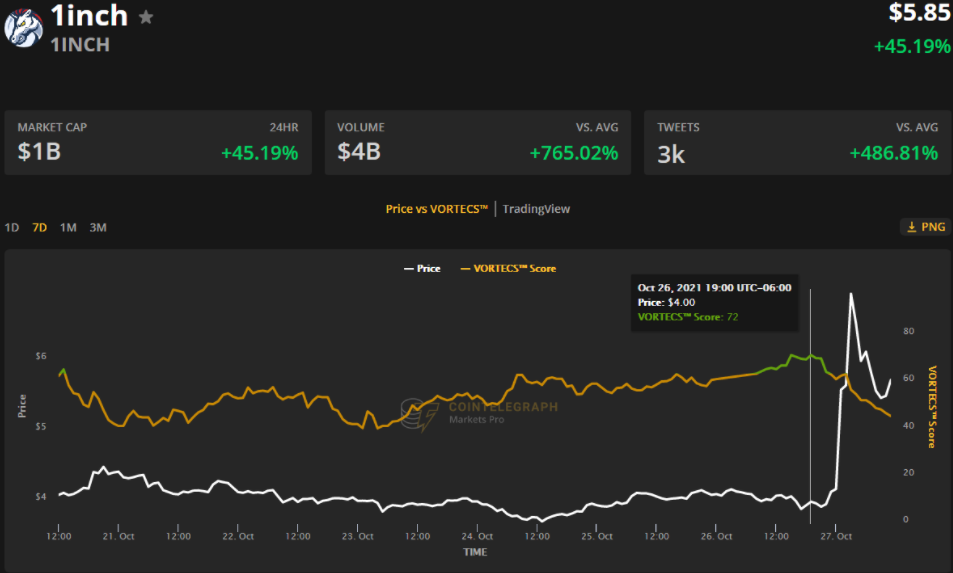Click the 24. Oct label on time axis
Image resolution: width=953 pixels, height=573 pixels.
[x=477, y=536]
